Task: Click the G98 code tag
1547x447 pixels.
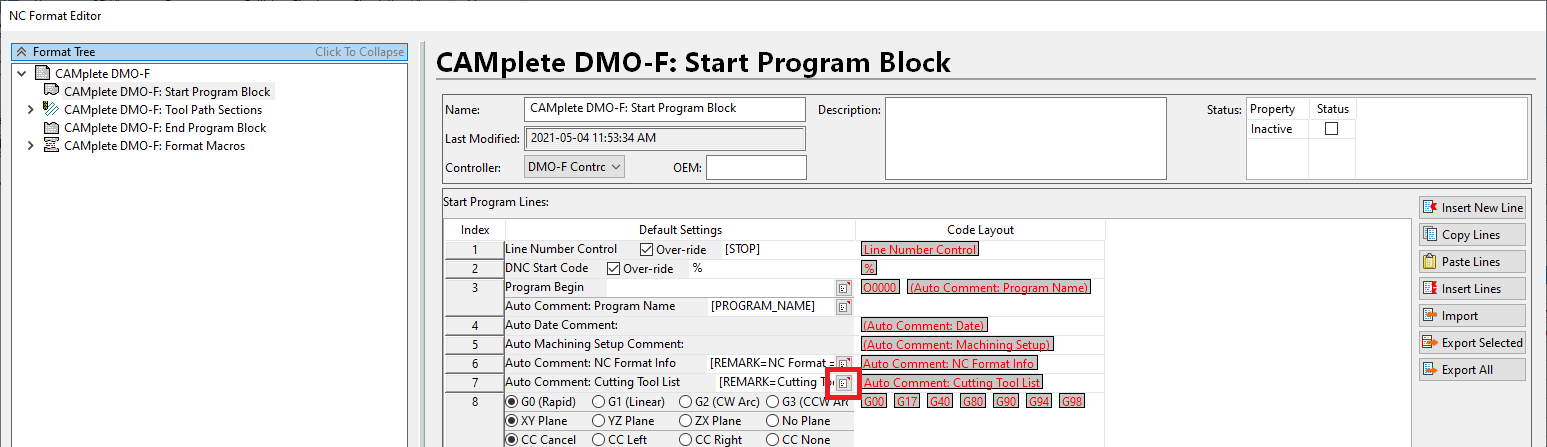Action: click(x=1071, y=402)
